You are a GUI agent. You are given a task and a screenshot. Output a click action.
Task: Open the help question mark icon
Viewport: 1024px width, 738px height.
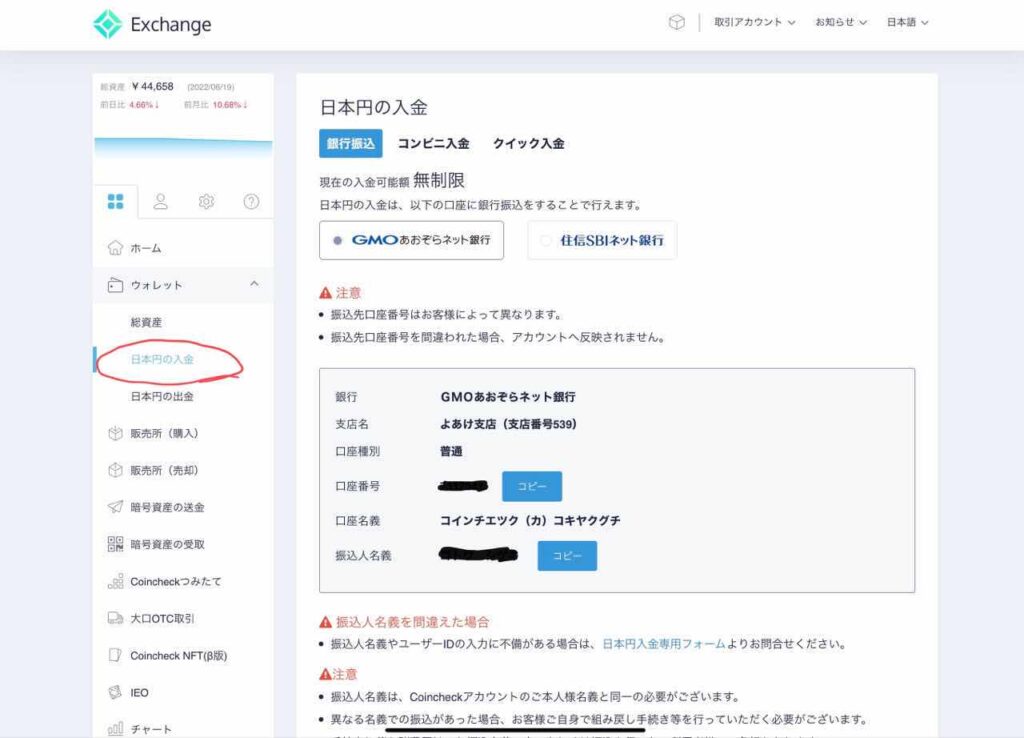pos(251,201)
